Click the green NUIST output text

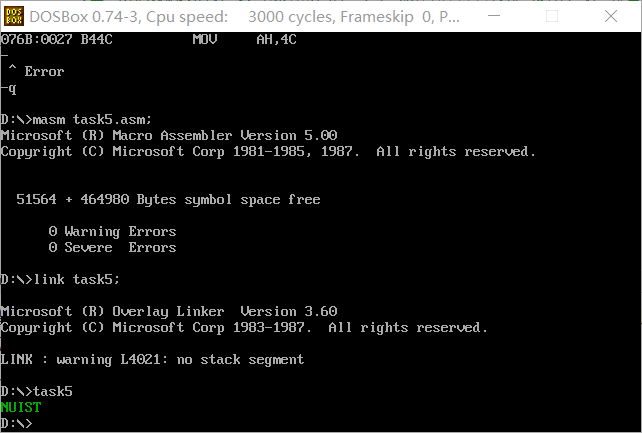[x=21, y=407]
